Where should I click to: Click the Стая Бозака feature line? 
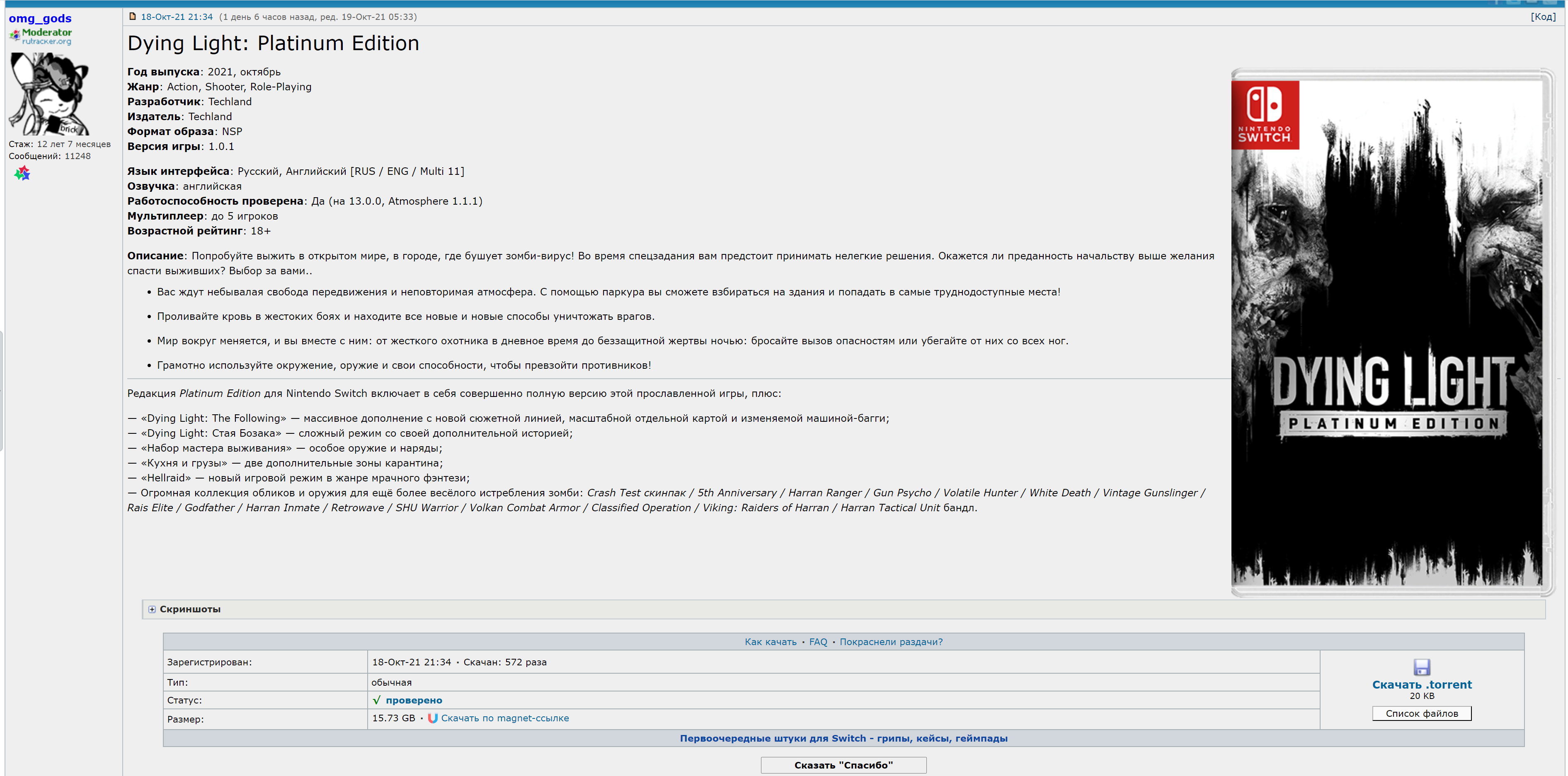click(x=350, y=433)
